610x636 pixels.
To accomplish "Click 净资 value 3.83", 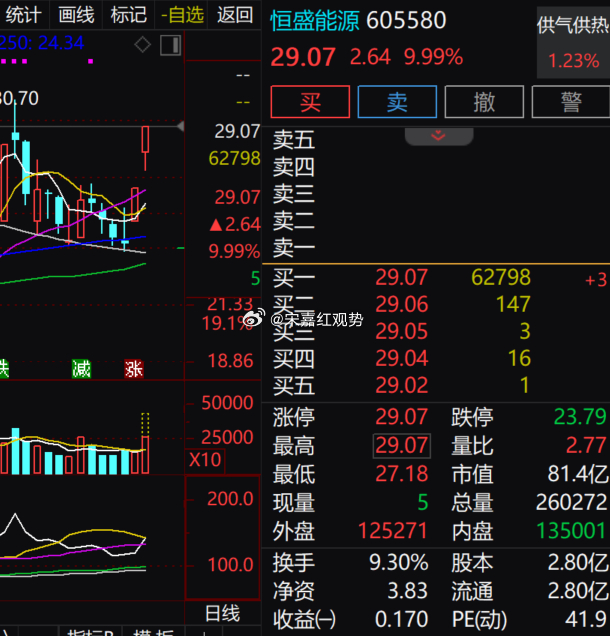I will point(408,591).
